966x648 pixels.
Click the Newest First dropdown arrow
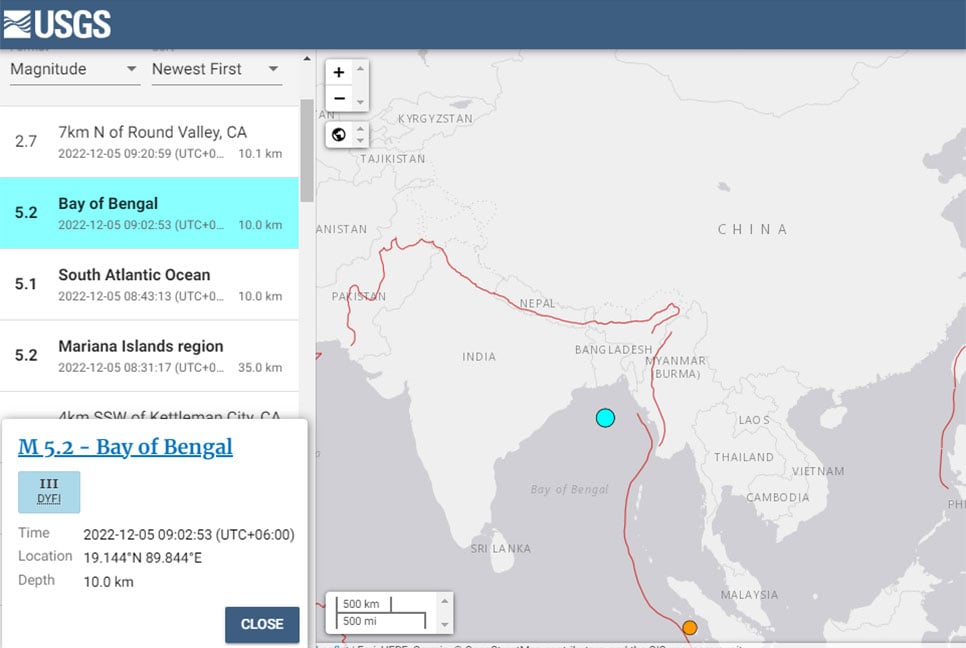point(273,69)
